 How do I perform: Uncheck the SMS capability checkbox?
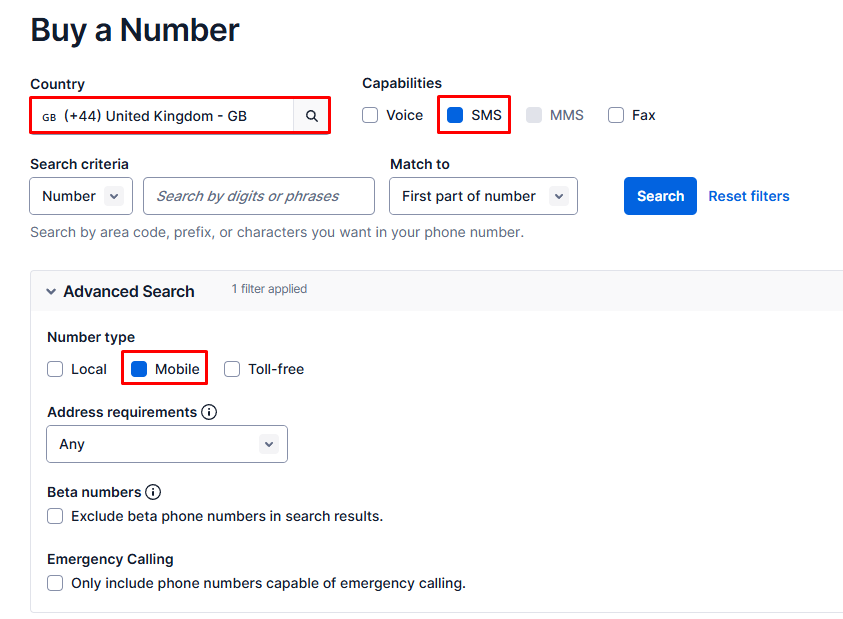click(x=455, y=115)
